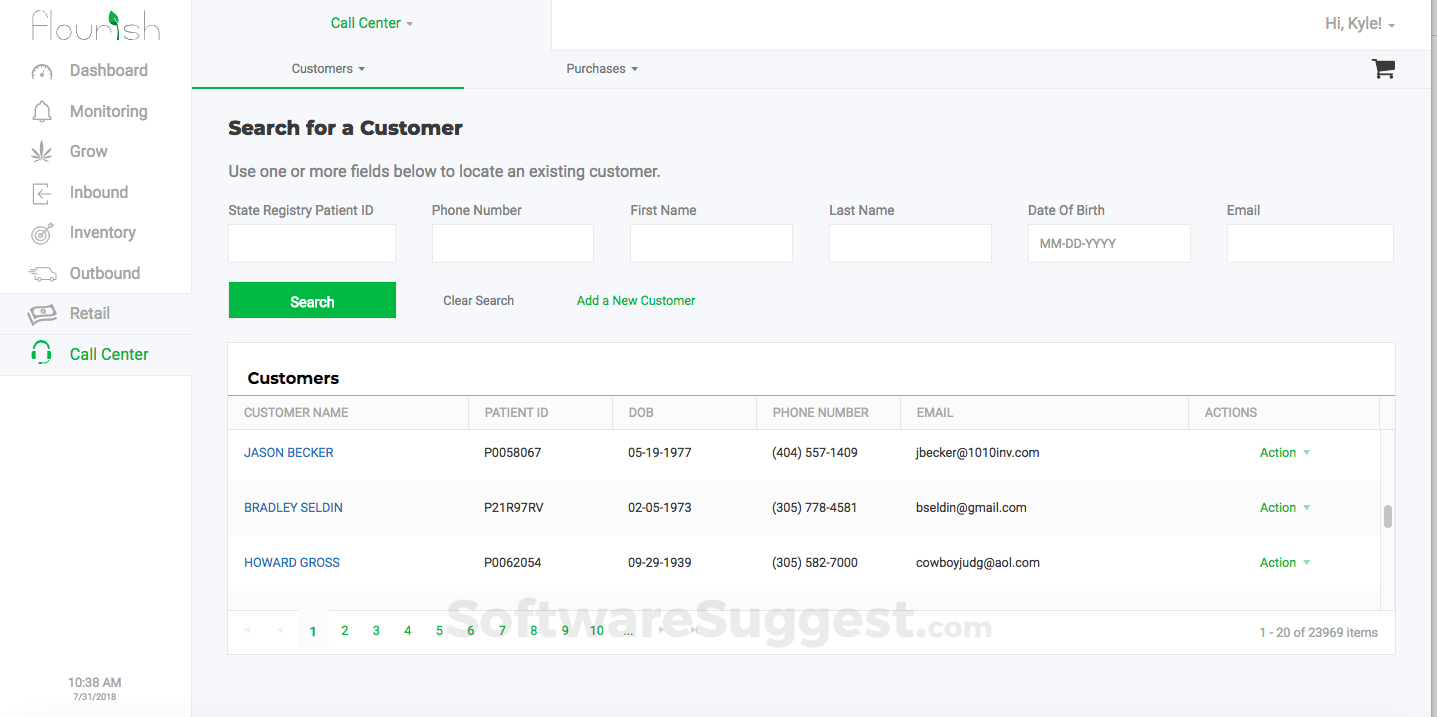This screenshot has height=717, width=1437.
Task: Click the Inventory target icon
Action: point(41,233)
